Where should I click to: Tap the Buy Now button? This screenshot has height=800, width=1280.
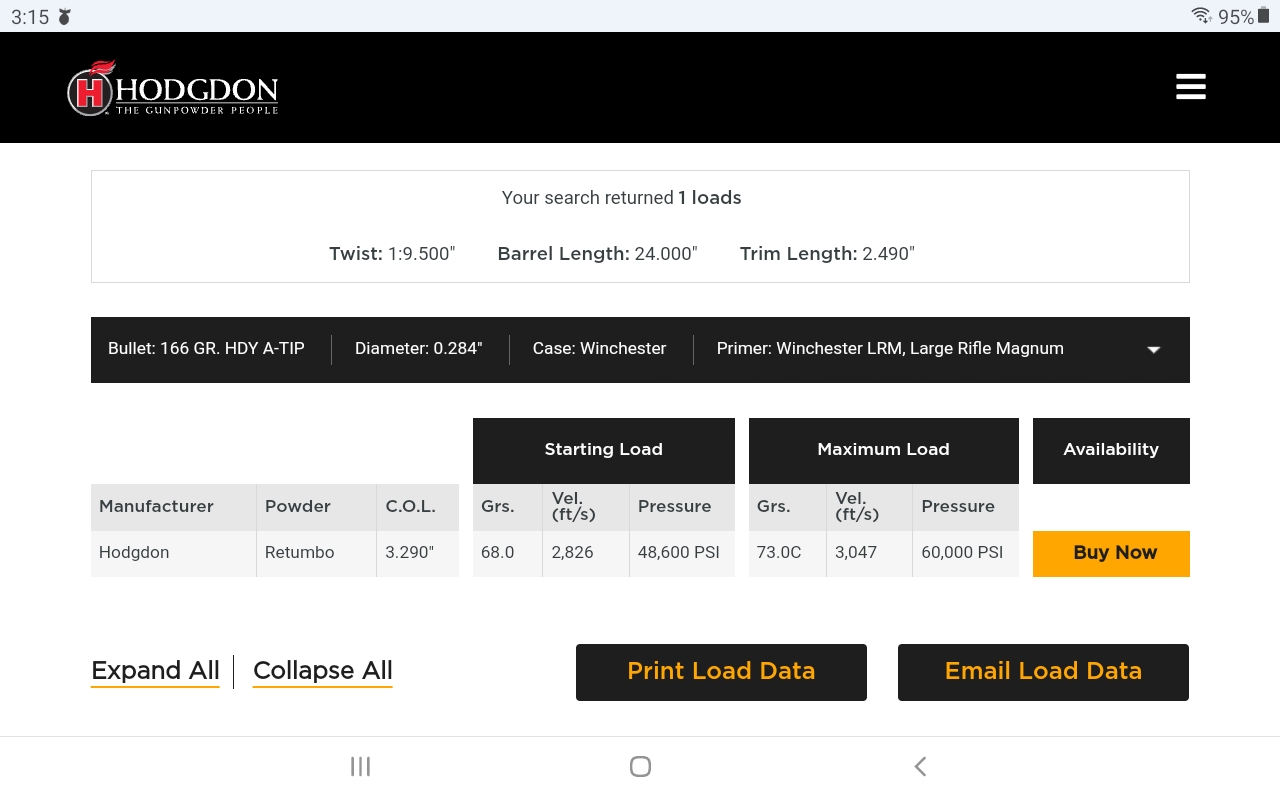coord(1111,553)
